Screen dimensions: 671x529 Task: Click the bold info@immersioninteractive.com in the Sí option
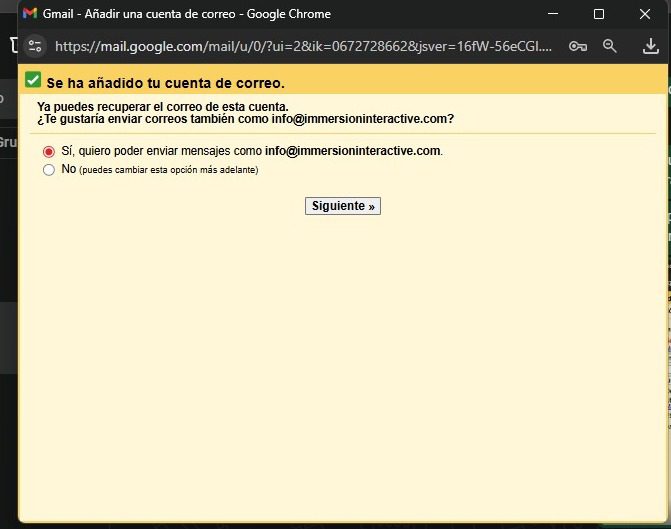click(x=352, y=151)
